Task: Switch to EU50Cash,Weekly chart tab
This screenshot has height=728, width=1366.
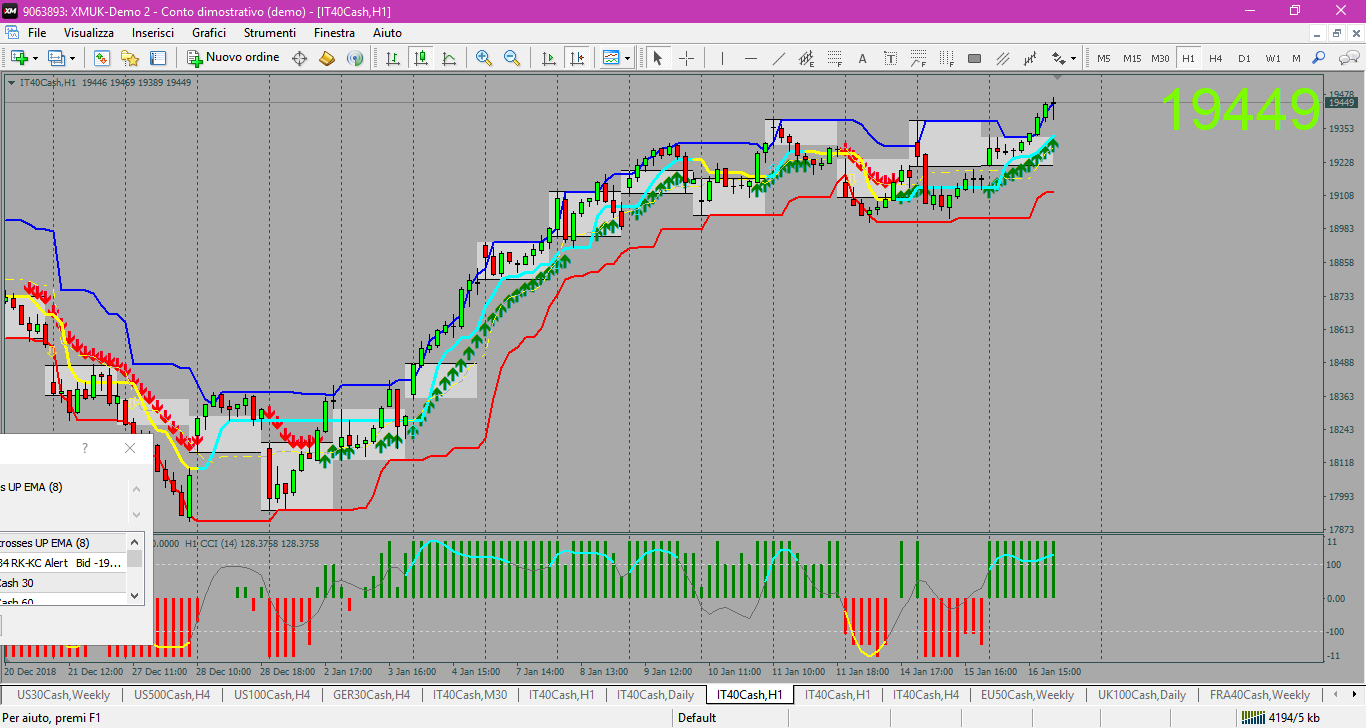Action: pos(1027,695)
